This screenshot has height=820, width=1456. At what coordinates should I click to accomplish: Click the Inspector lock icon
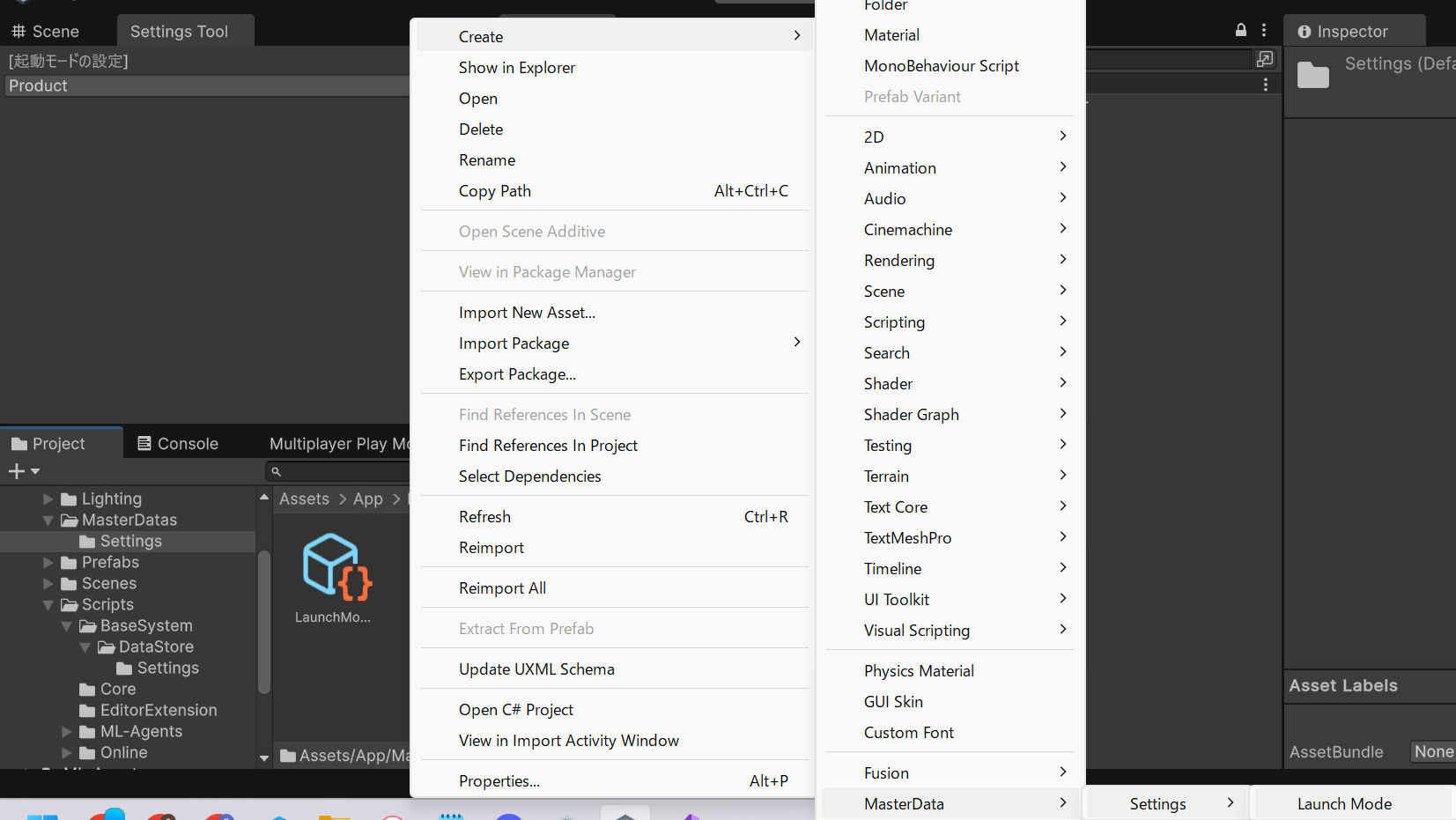tap(1241, 30)
